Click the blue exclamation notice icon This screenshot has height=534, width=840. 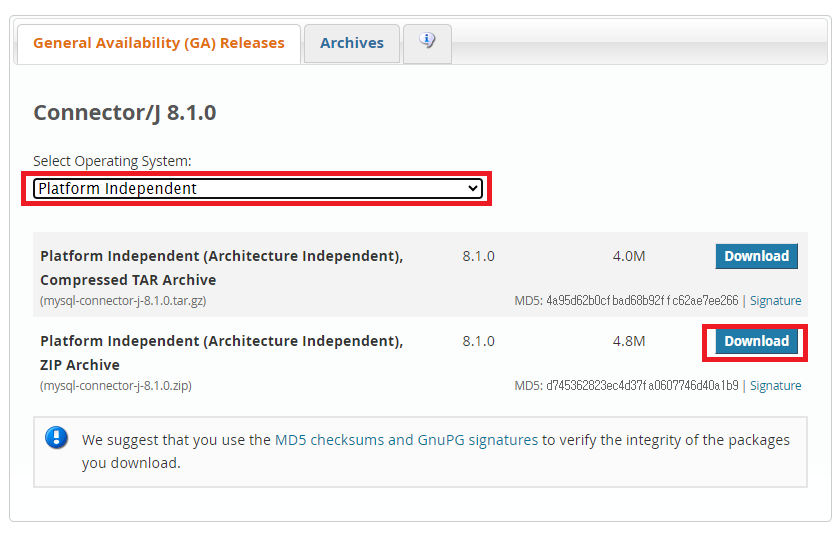click(56, 438)
